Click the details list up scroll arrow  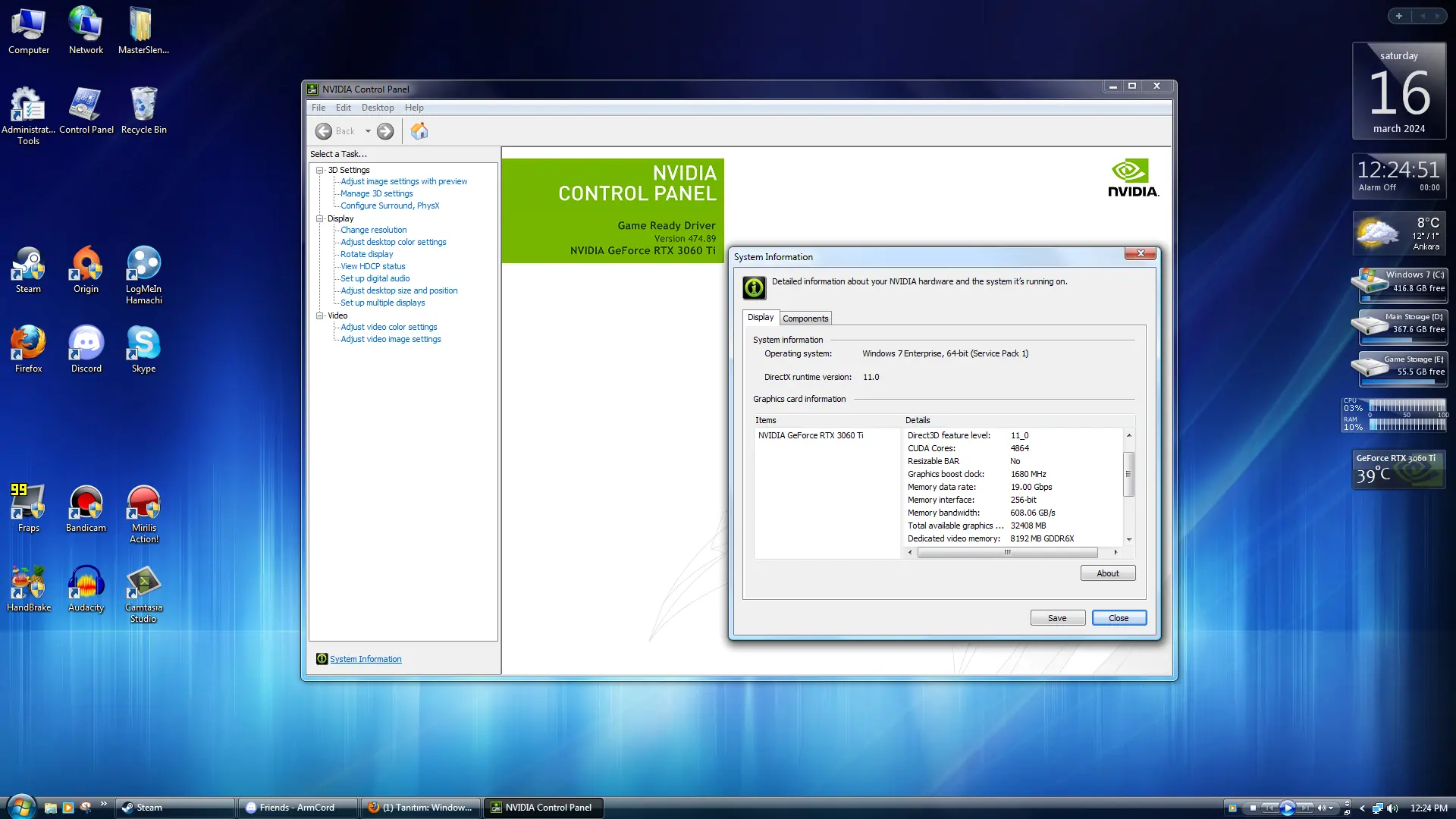(1129, 435)
